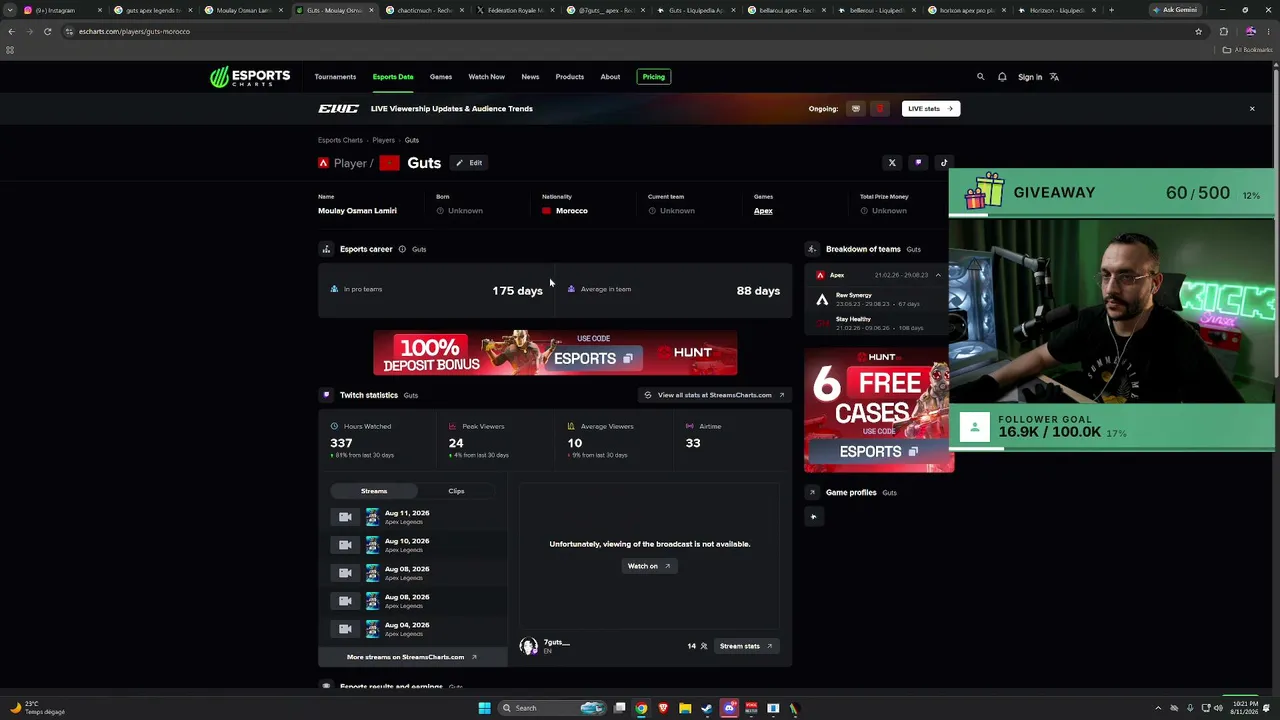Click the Sign in link
Screen dimensions: 1280x720
pyautogui.click(x=1030, y=77)
